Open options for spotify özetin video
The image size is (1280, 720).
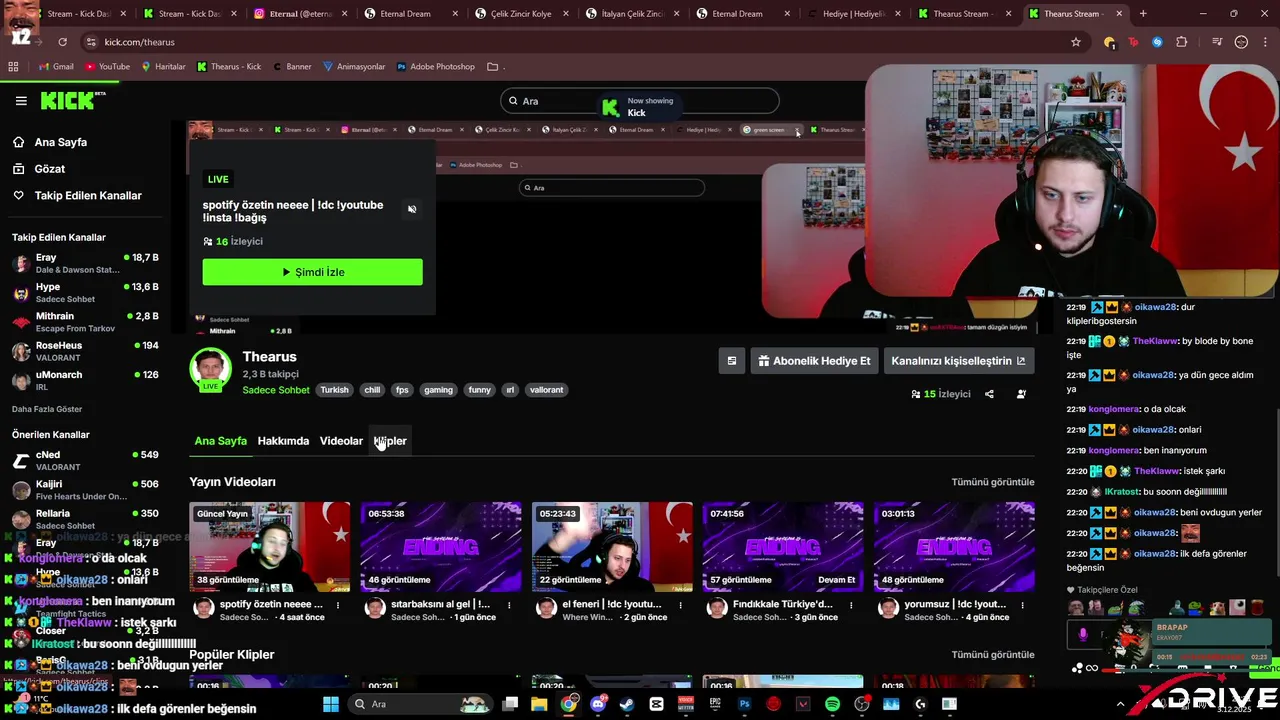tap(338, 605)
